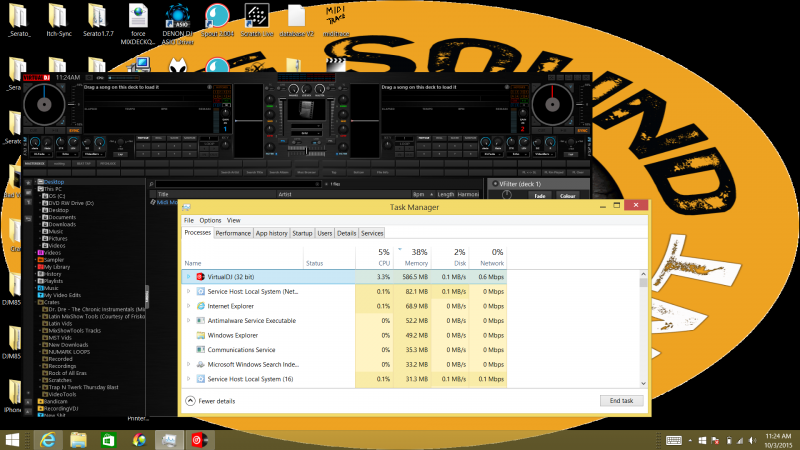Click the VFilter (deck 1) effect power icon
This screenshot has height=450, width=800.
tap(495, 184)
